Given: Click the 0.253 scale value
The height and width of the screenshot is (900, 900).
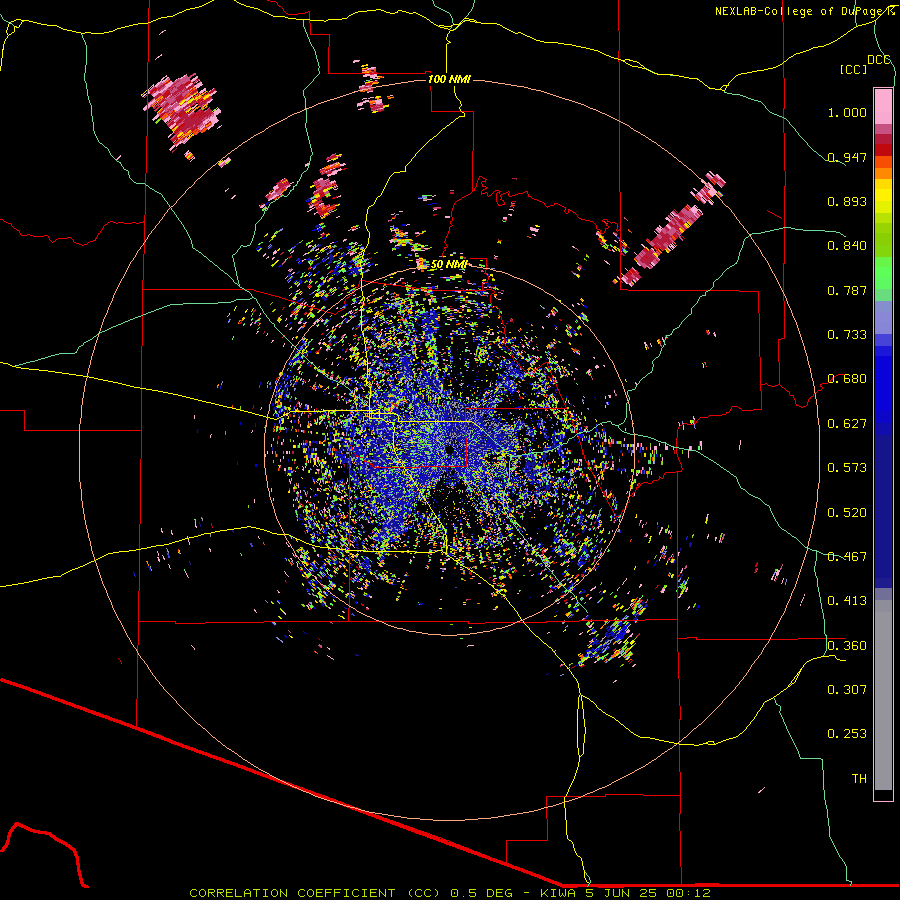Looking at the screenshot, I should 847,734.
